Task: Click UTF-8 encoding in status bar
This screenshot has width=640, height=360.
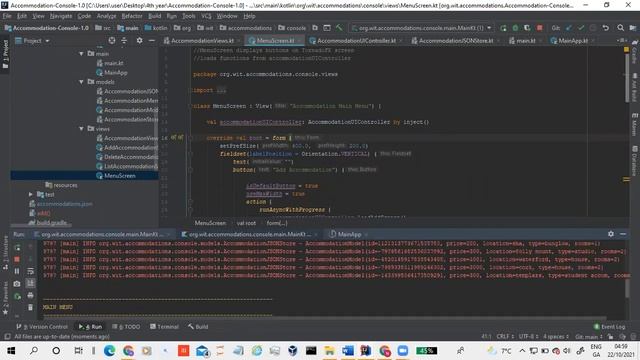Action: click(528, 337)
